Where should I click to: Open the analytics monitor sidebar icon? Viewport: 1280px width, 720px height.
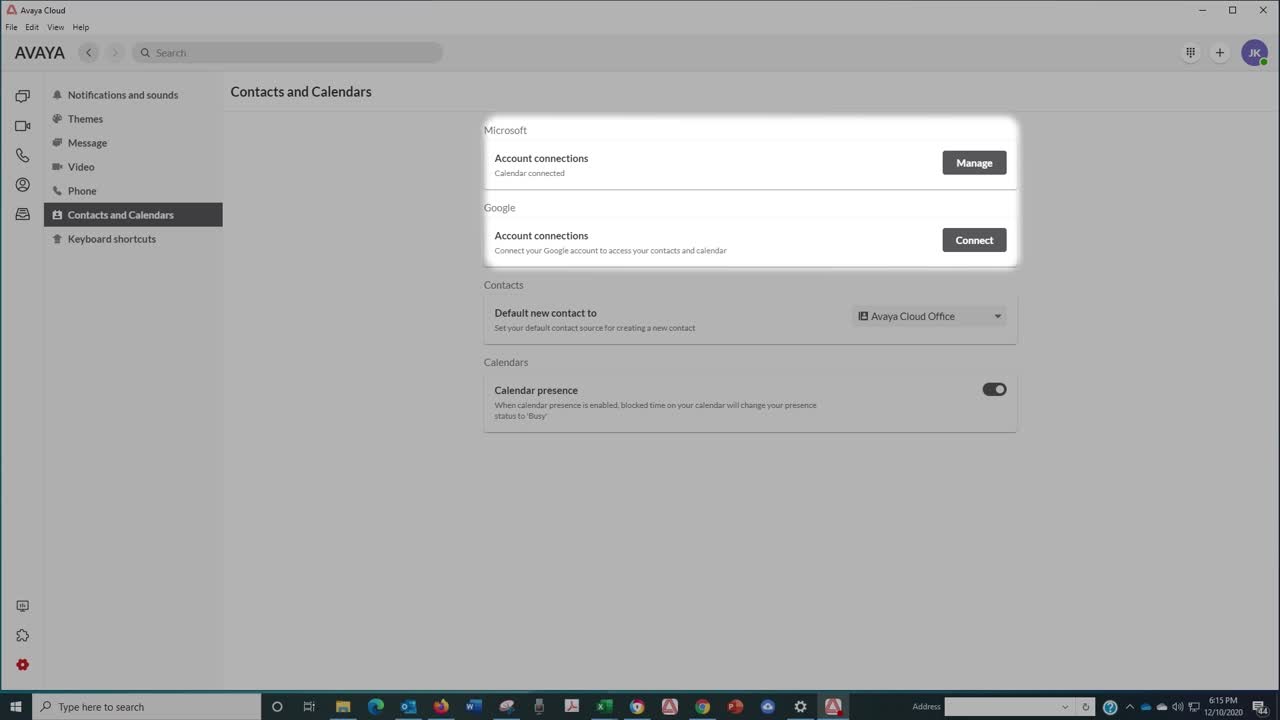pos(22,606)
